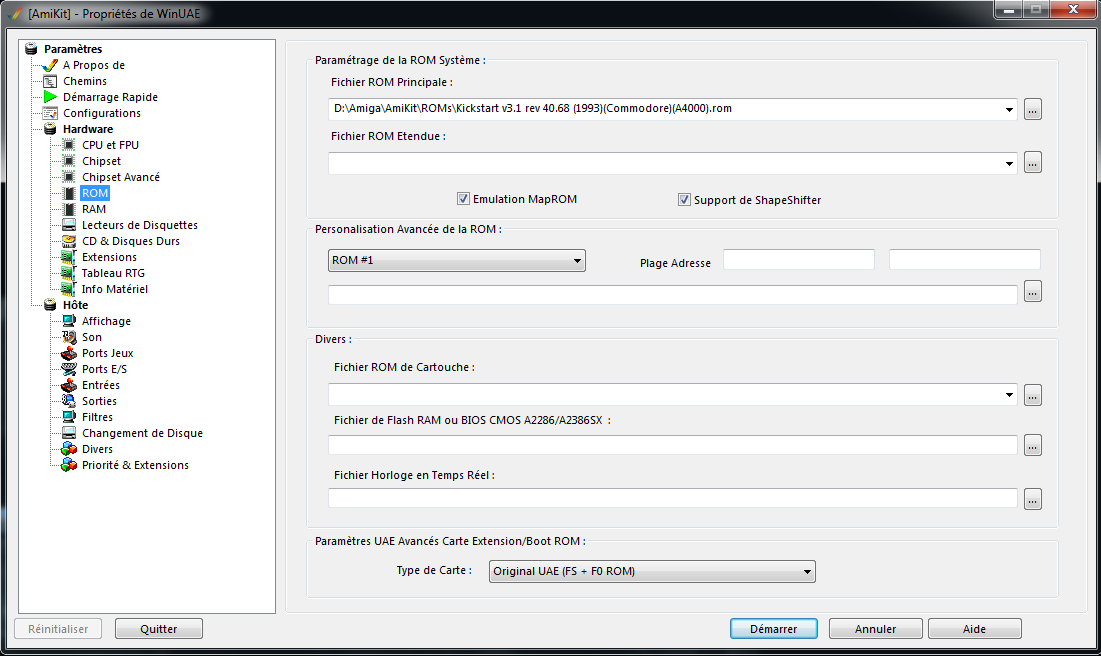Uncheck Support de ShapeShifter

pos(685,200)
